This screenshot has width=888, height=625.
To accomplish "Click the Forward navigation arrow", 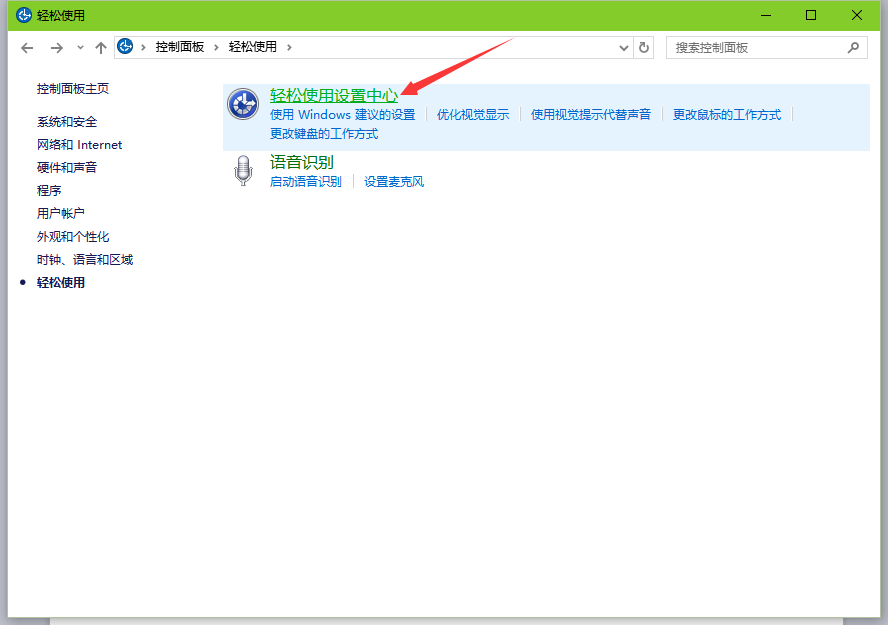I will 56,48.
